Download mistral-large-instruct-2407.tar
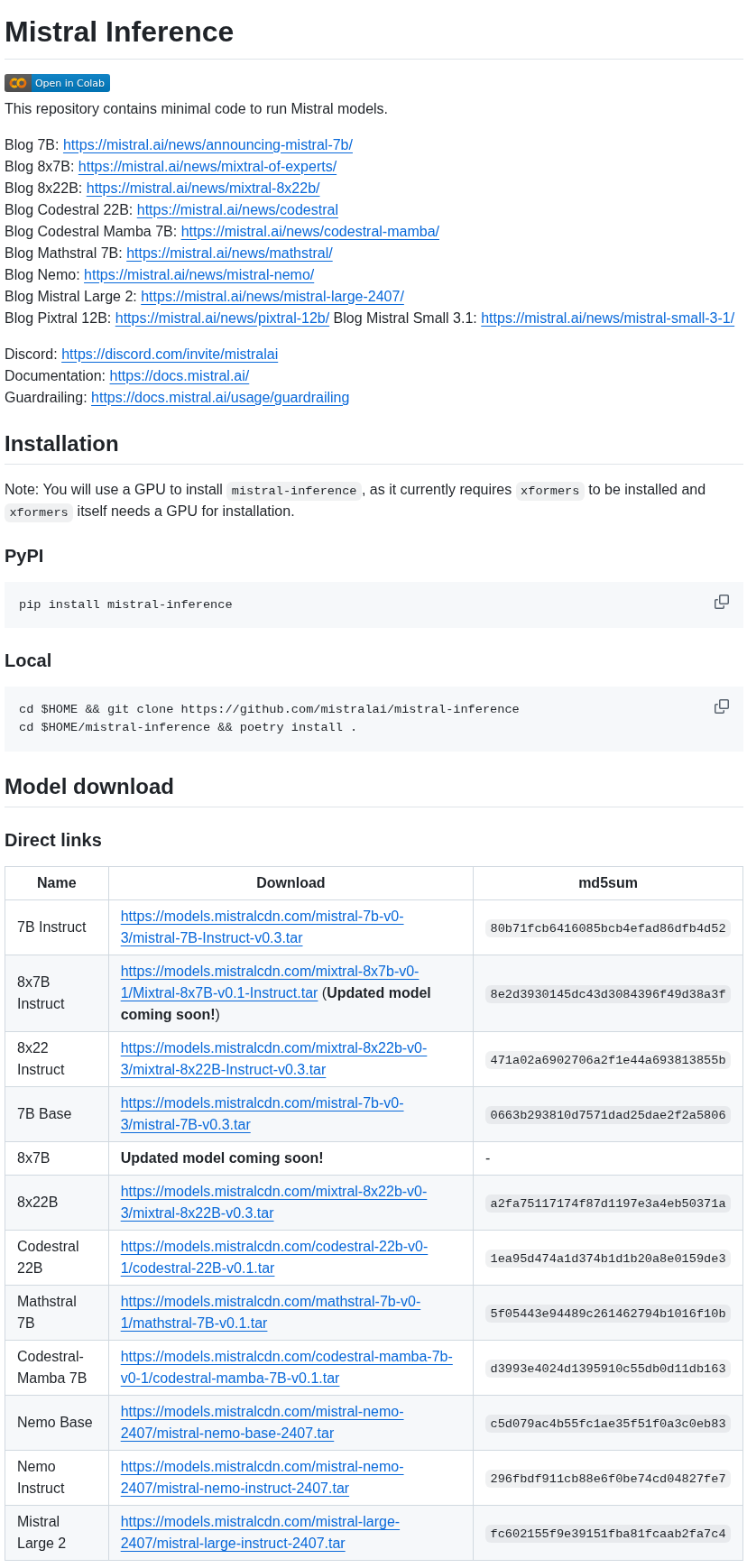Screen dimensions: 747x1568 point(260,1533)
